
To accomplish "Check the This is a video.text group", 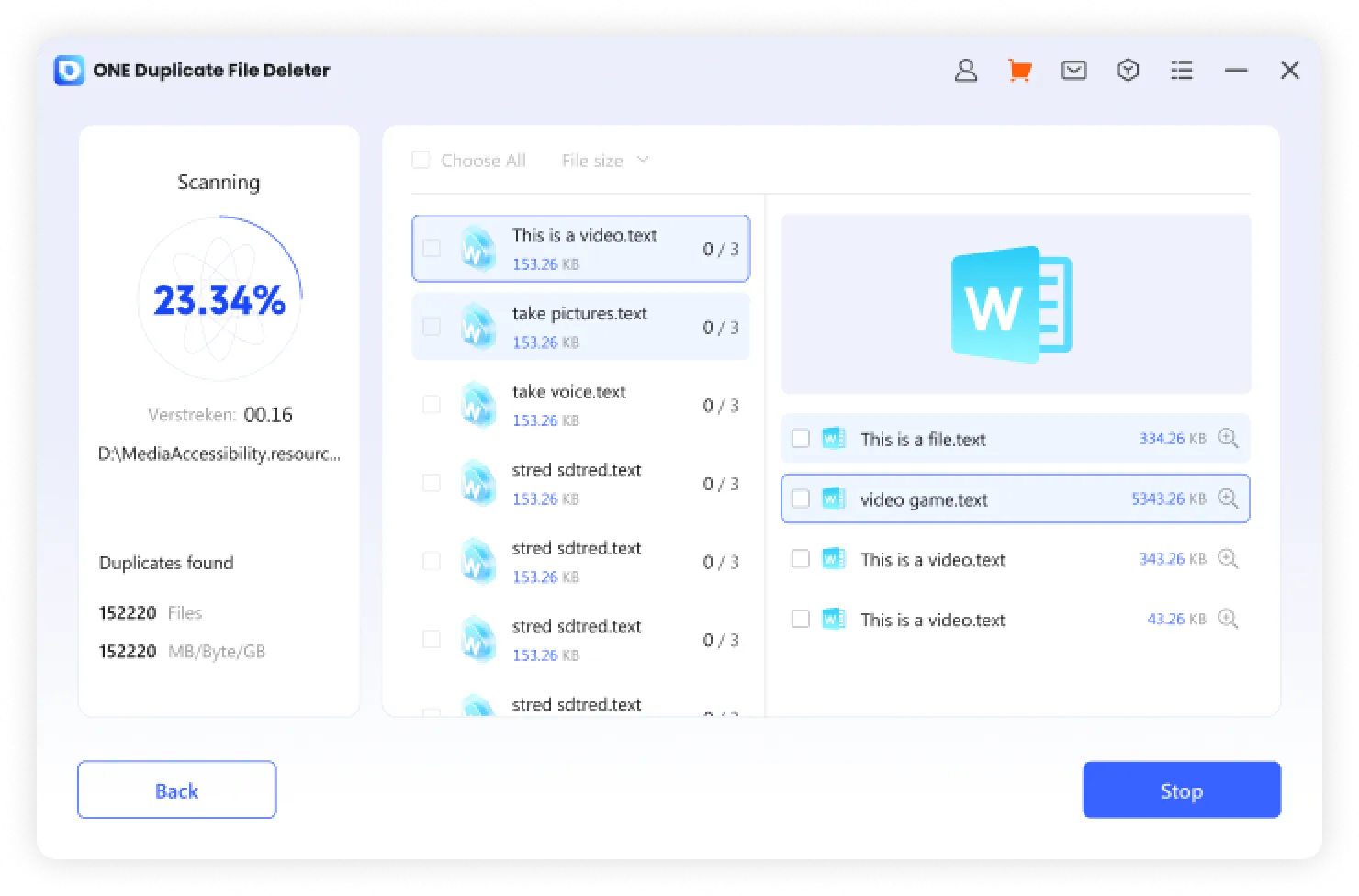I will (x=431, y=249).
